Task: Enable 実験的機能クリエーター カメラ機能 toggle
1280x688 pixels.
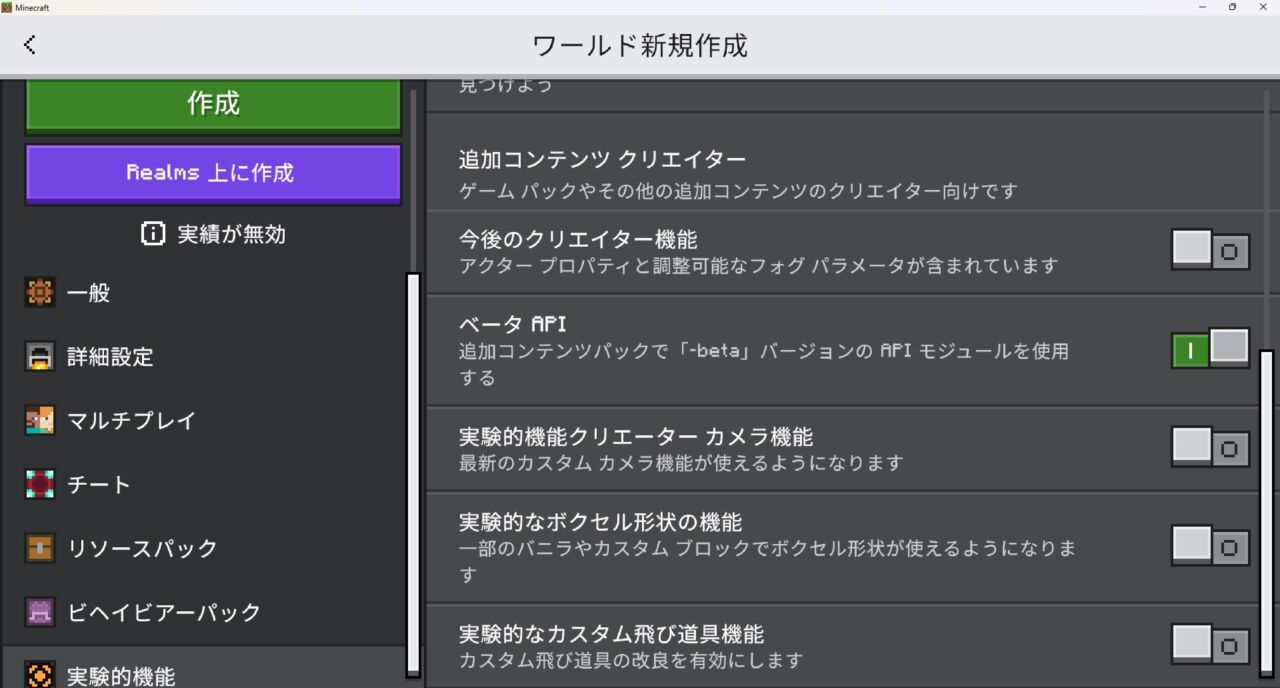Action: coord(1211,447)
